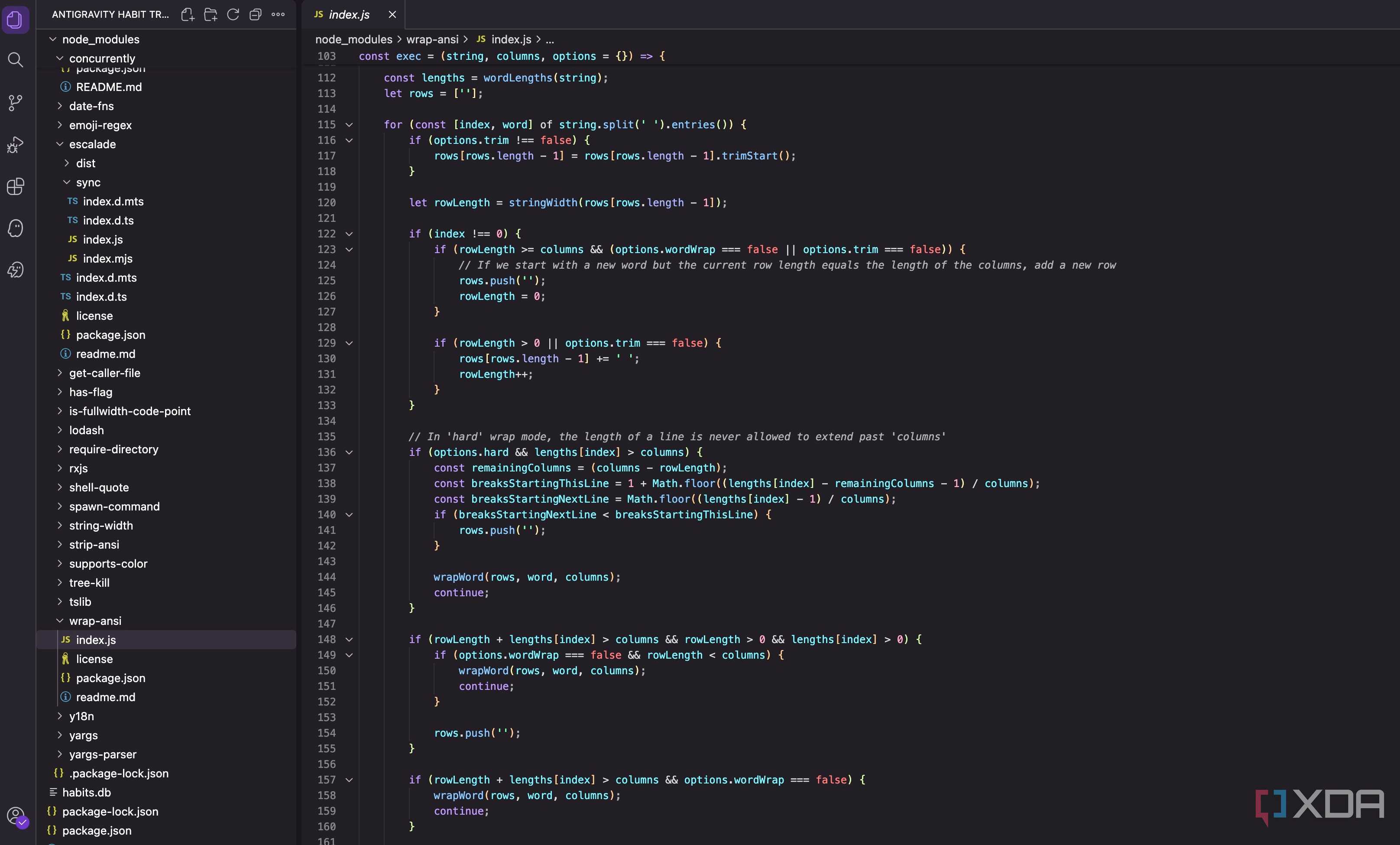Click the breadcrumb ellipsis symbol segment

pos(550,40)
